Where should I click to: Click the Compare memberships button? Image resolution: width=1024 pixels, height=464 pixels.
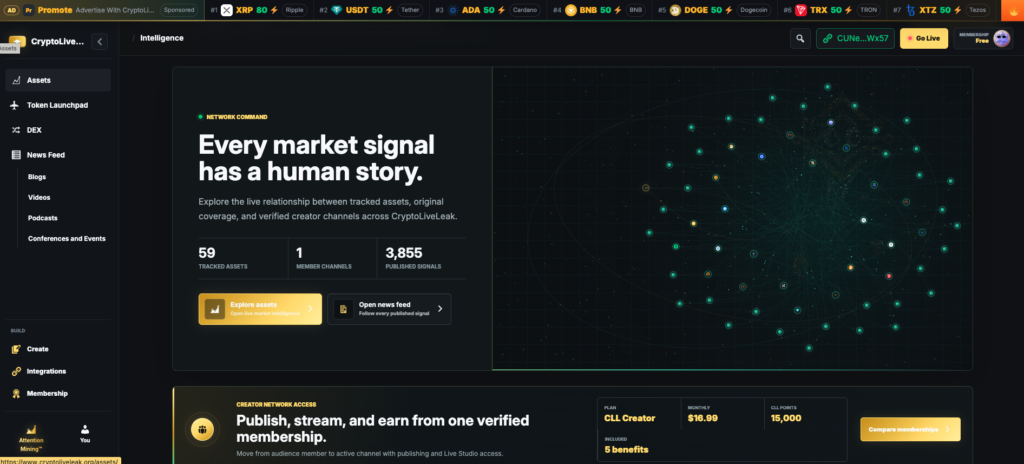(910, 429)
